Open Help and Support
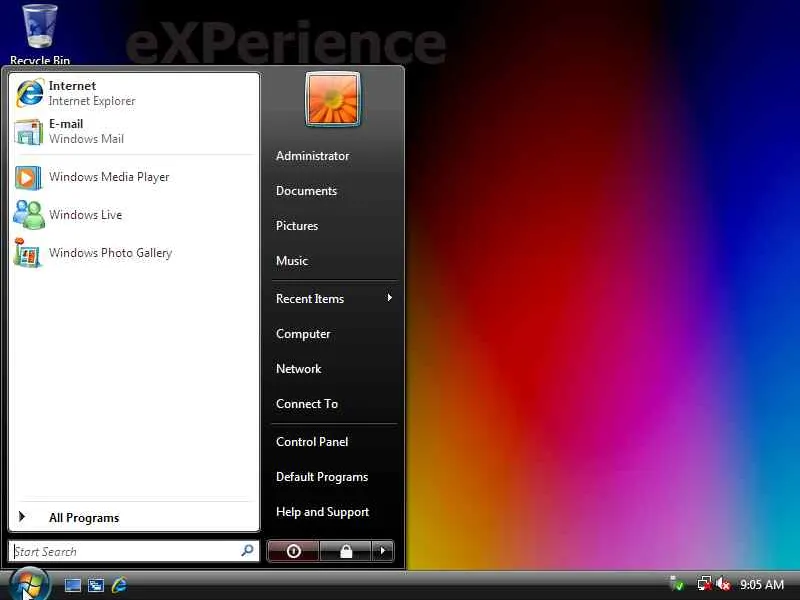 pyautogui.click(x=322, y=512)
